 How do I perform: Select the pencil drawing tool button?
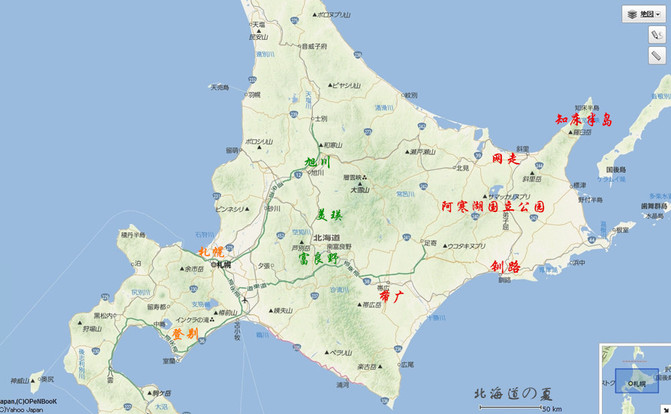pyautogui.click(x=656, y=35)
